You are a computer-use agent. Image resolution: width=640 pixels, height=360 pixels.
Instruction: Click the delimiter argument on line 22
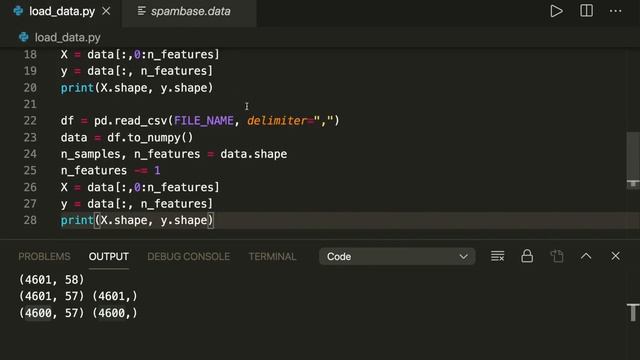[x=276, y=121]
